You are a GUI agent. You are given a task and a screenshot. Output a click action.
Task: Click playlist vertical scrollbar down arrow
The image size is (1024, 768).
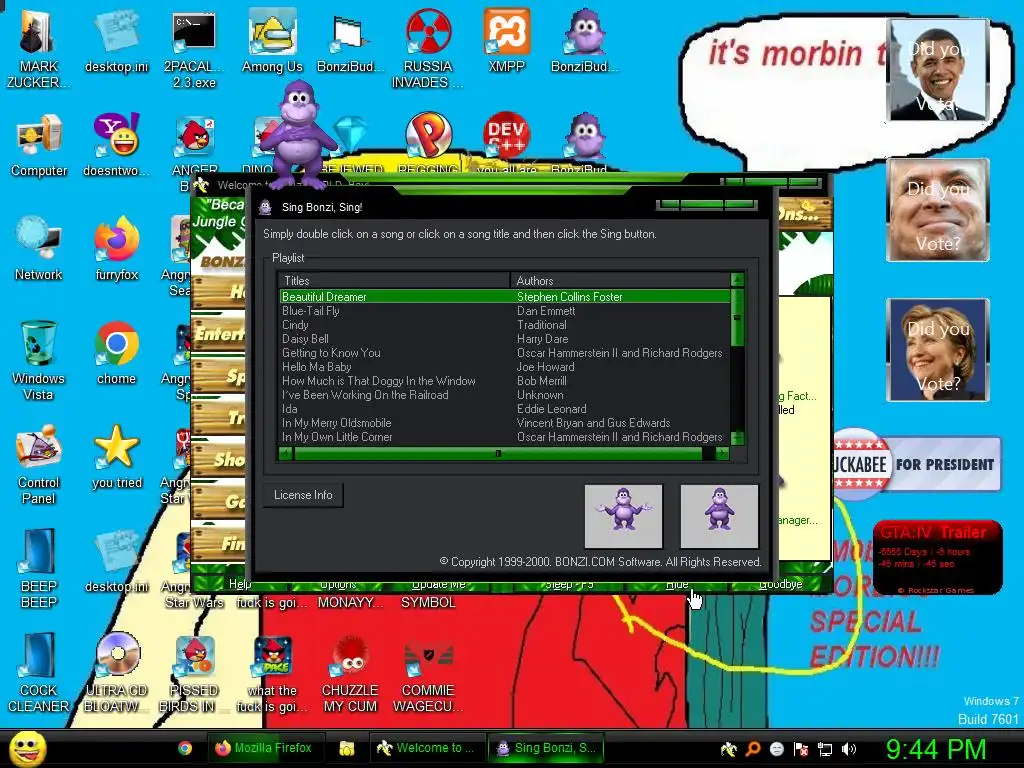(x=737, y=438)
